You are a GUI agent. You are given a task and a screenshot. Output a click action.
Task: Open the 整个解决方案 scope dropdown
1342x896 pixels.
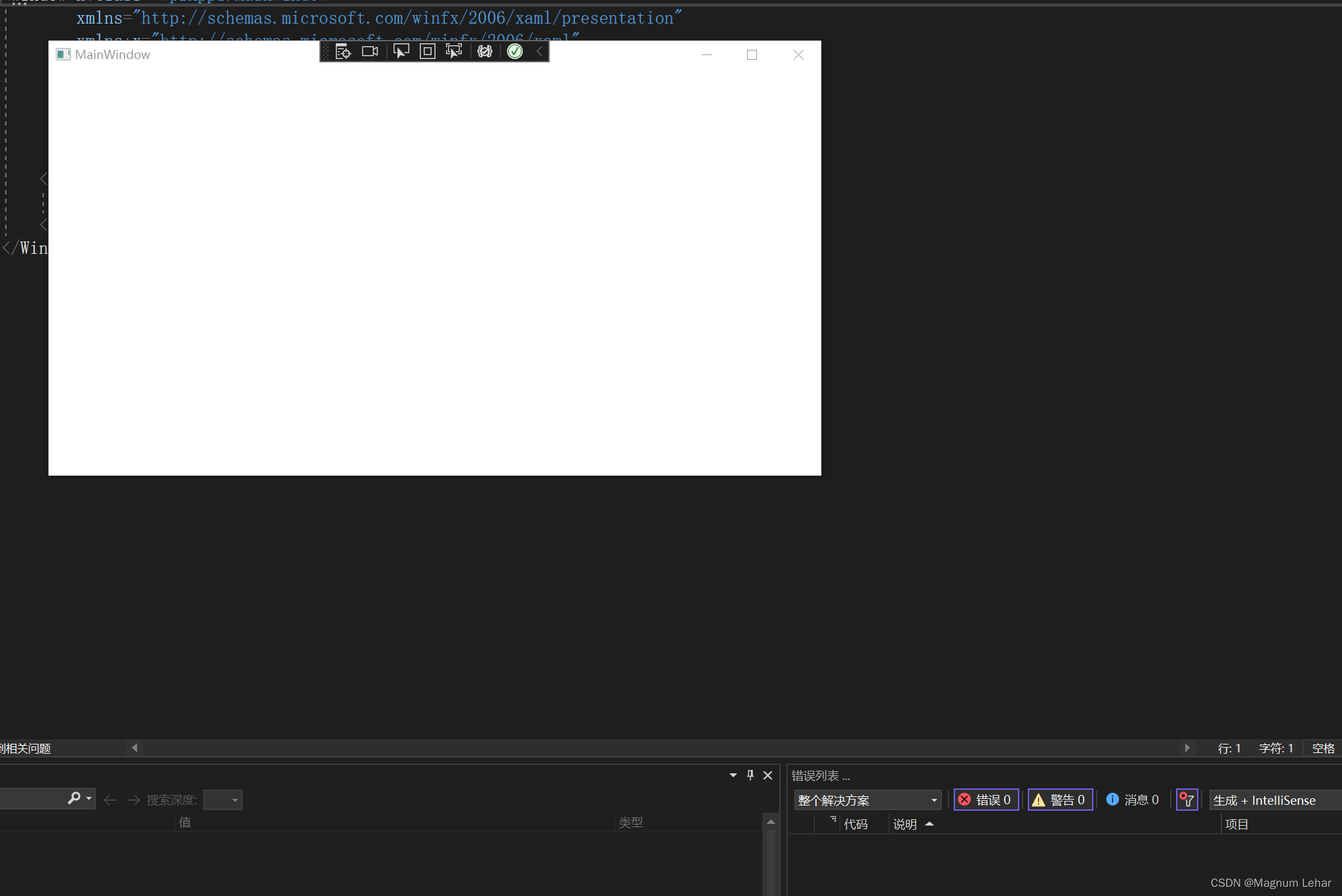click(x=867, y=800)
